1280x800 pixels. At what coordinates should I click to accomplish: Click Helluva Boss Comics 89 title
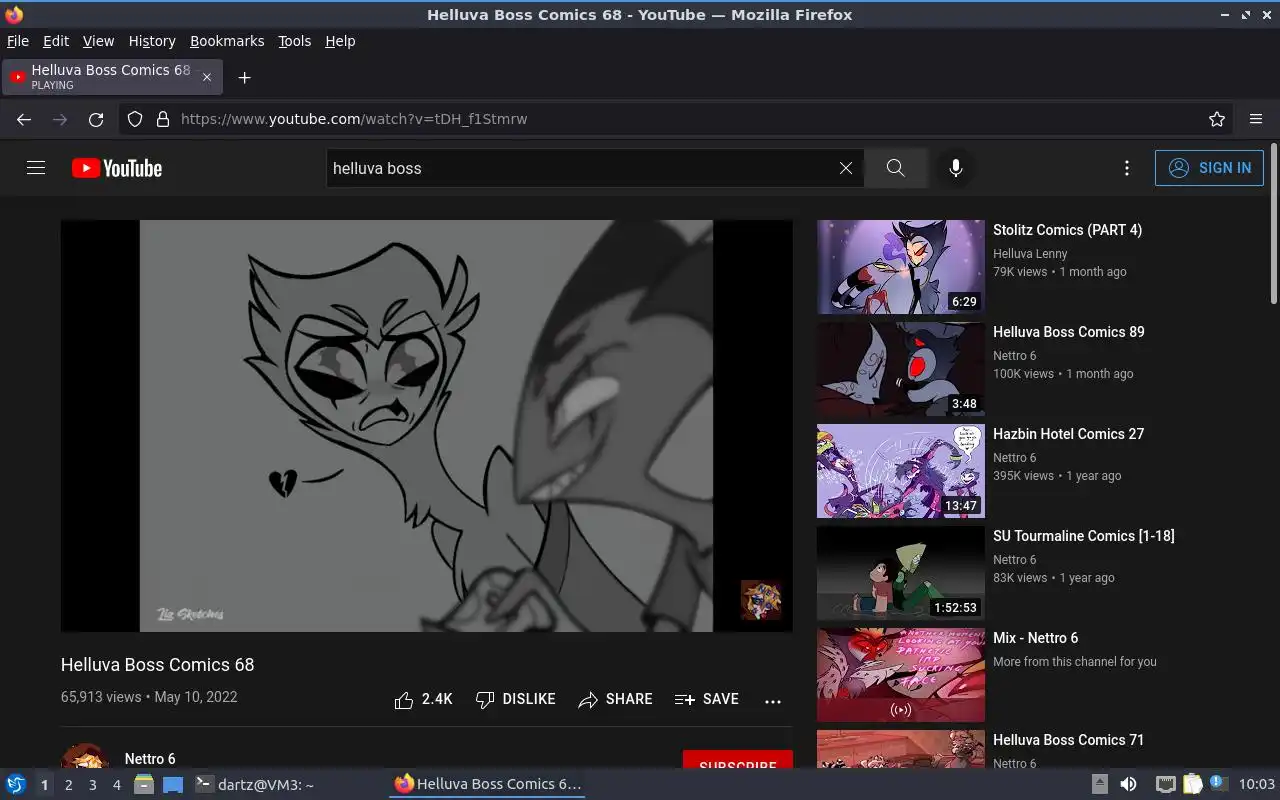click(1068, 332)
